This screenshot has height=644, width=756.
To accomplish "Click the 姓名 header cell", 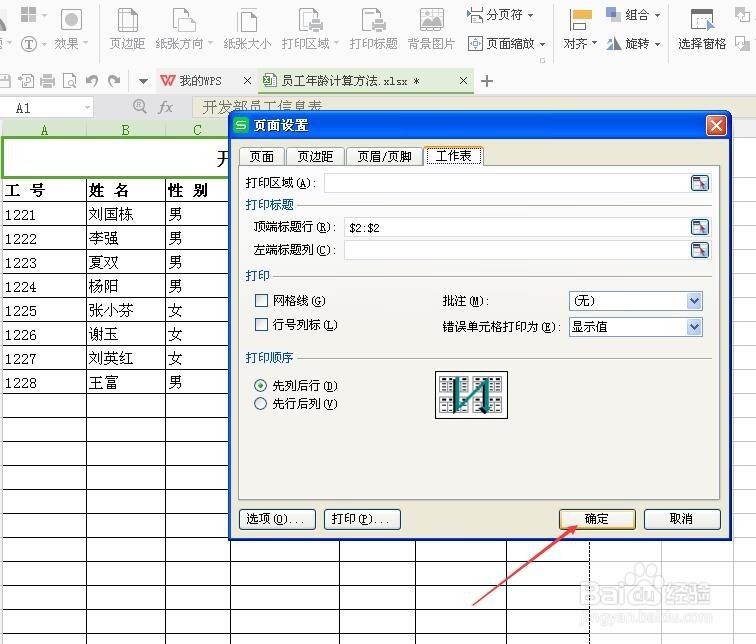I will [126, 190].
